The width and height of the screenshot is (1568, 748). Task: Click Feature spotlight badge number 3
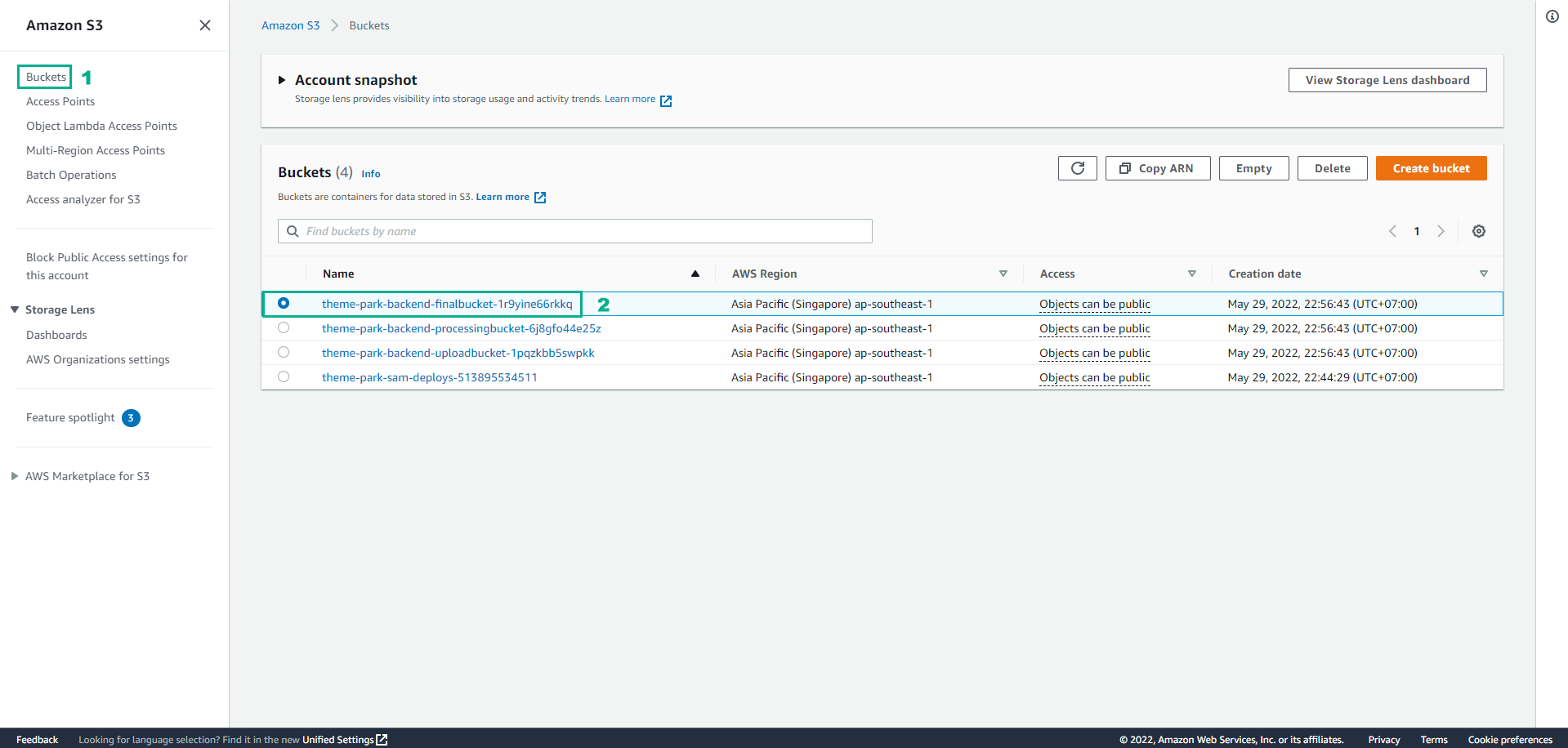[x=131, y=418]
